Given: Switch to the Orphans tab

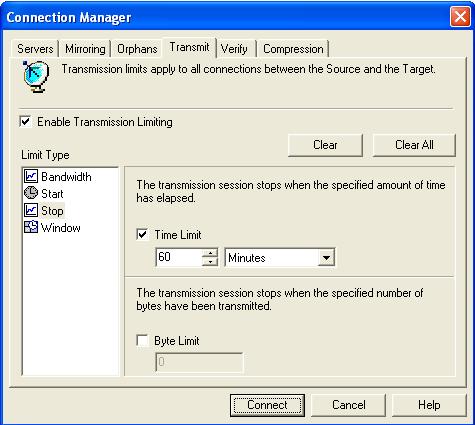Looking at the screenshot, I should tap(137, 49).
